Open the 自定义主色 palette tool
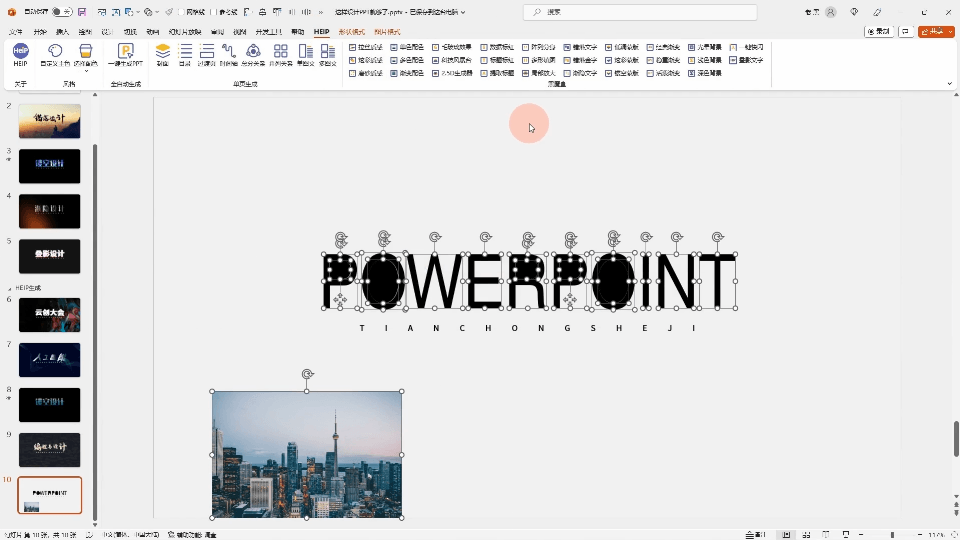 pos(55,54)
